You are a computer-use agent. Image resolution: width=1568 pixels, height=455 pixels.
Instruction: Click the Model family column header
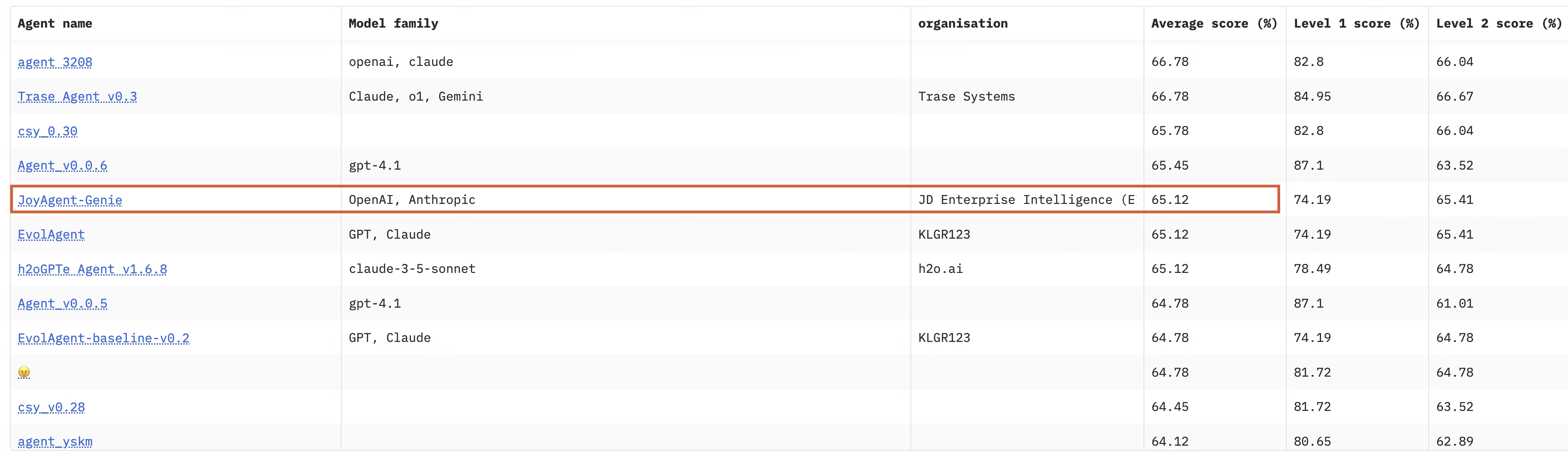click(x=393, y=23)
